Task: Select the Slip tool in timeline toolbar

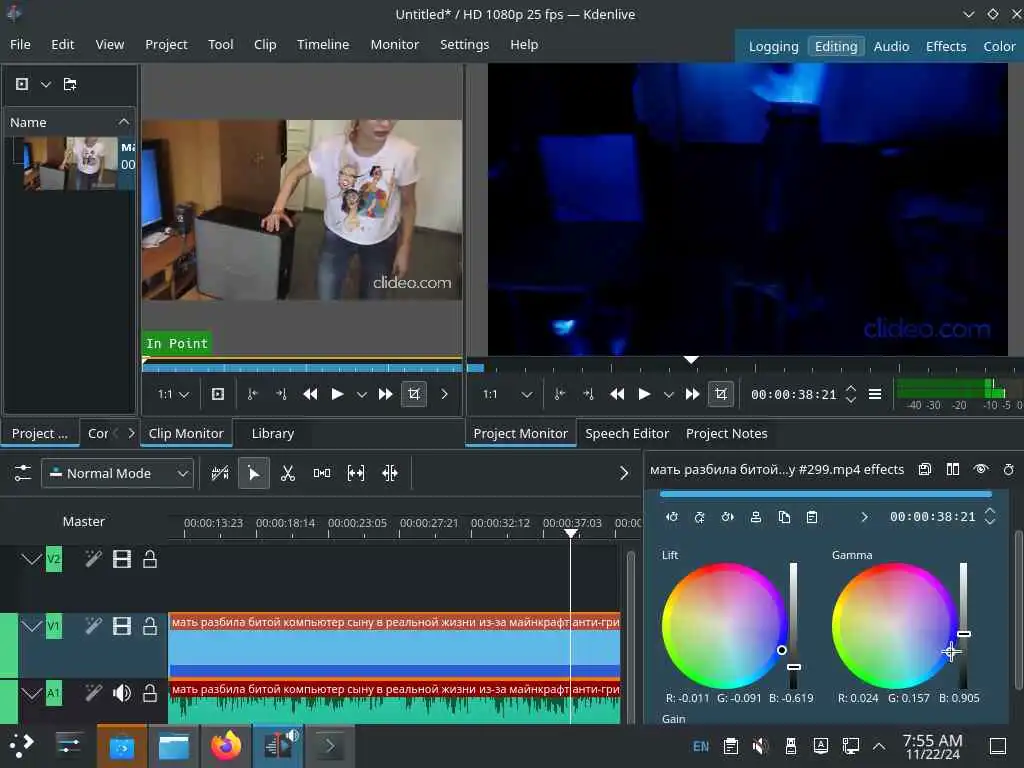Action: pos(356,473)
